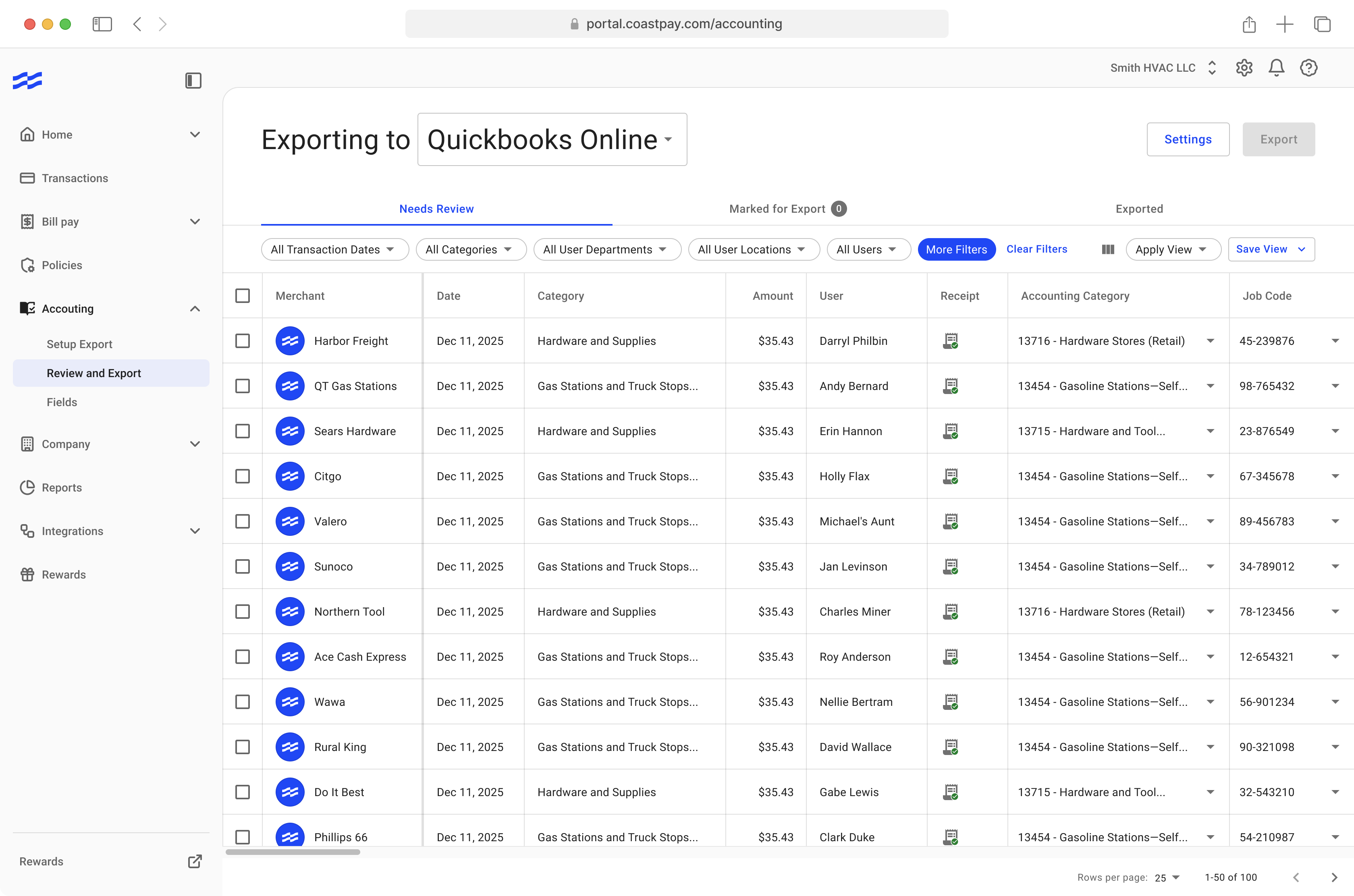
Task: View receipt icon for Sears Hardware row
Action: tap(950, 431)
